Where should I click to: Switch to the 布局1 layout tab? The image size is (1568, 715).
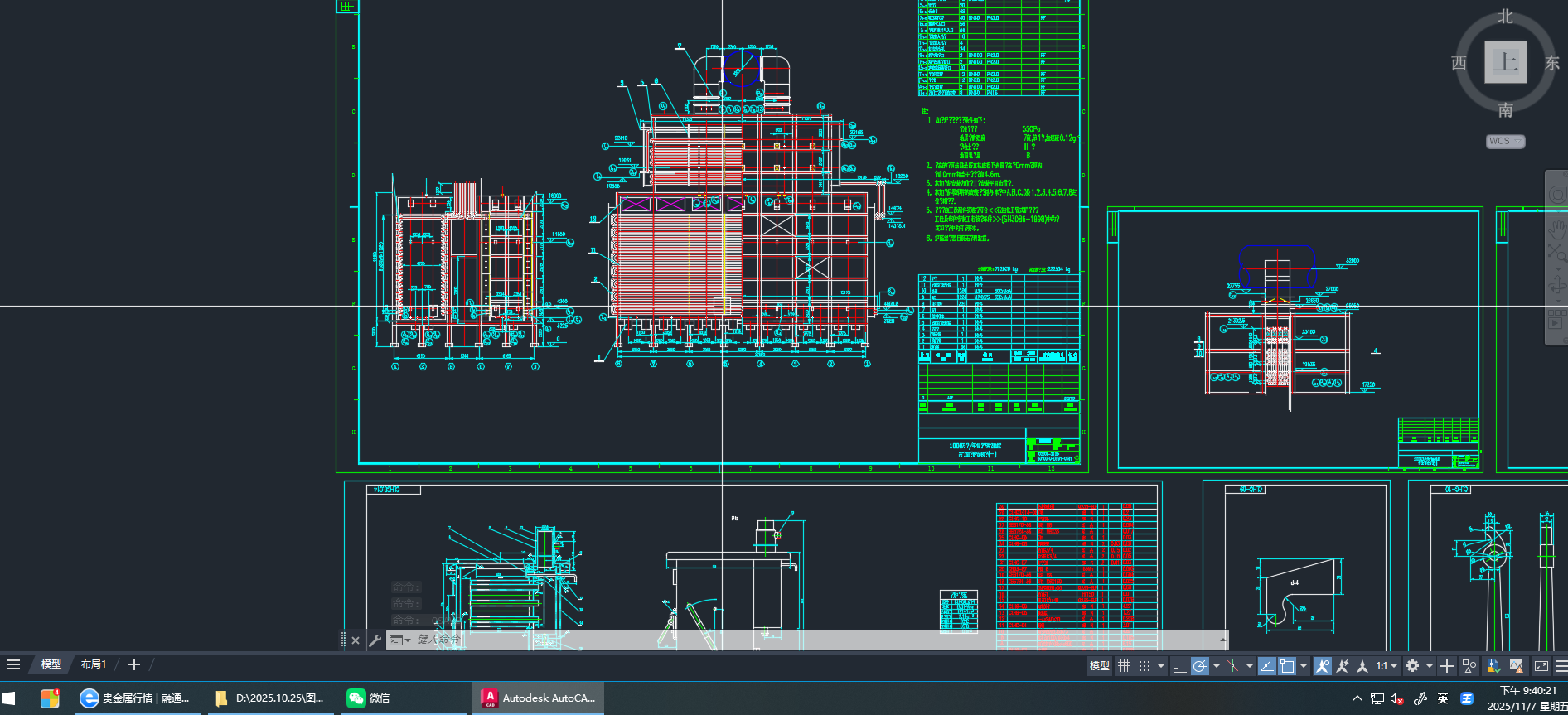coord(94,664)
